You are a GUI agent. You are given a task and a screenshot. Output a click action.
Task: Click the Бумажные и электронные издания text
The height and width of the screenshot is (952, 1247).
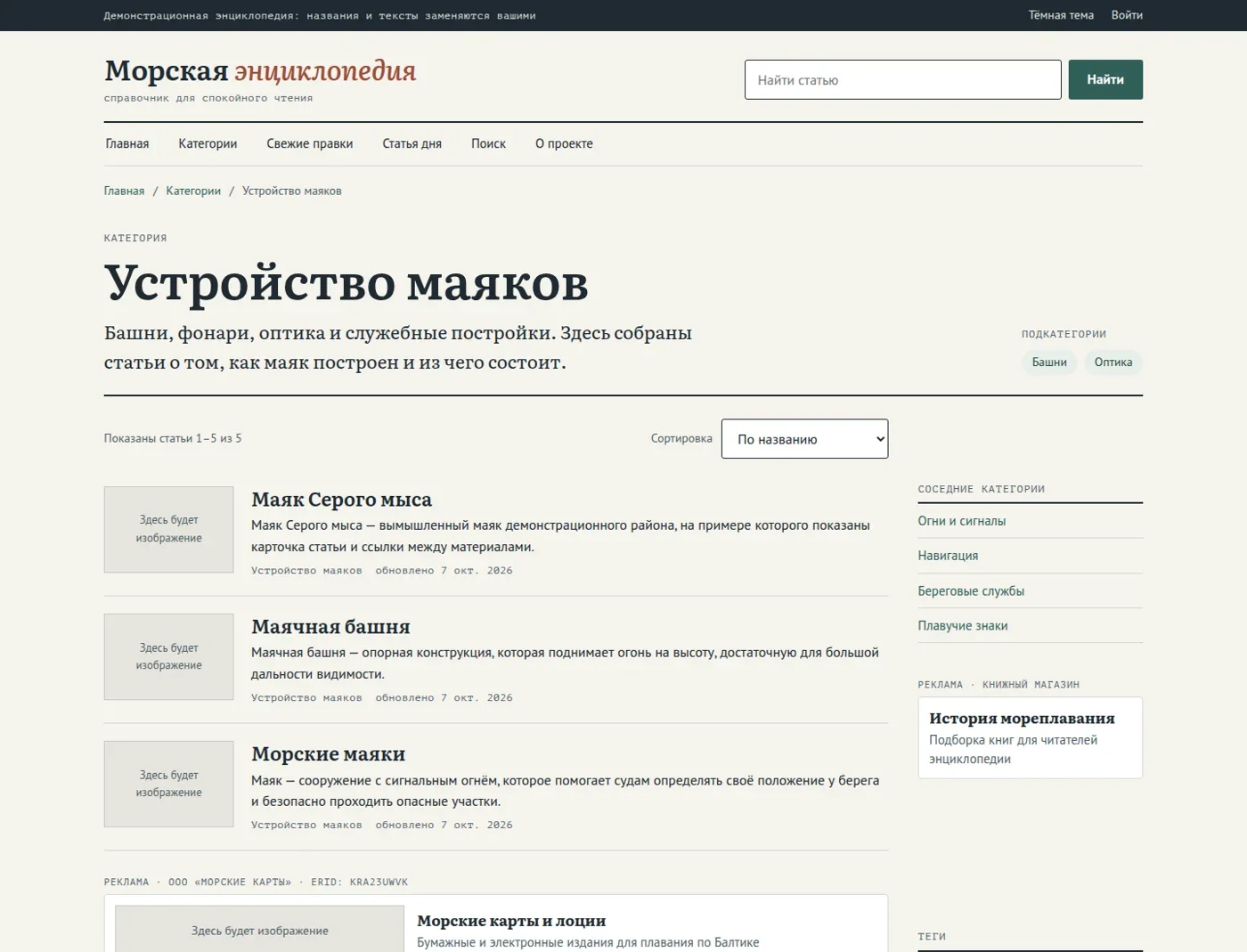coord(588,942)
